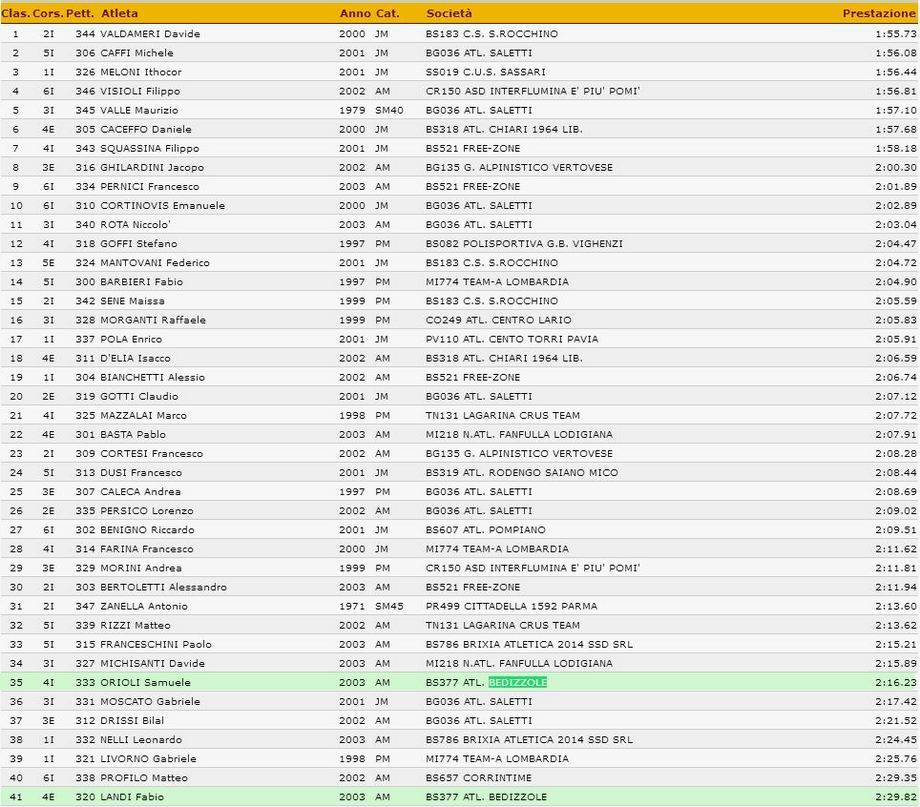The width and height of the screenshot is (920, 807).
Task: Click club BS521 FREE-ZONE in SQUASSINA Filippo's row
Action: coord(473,148)
